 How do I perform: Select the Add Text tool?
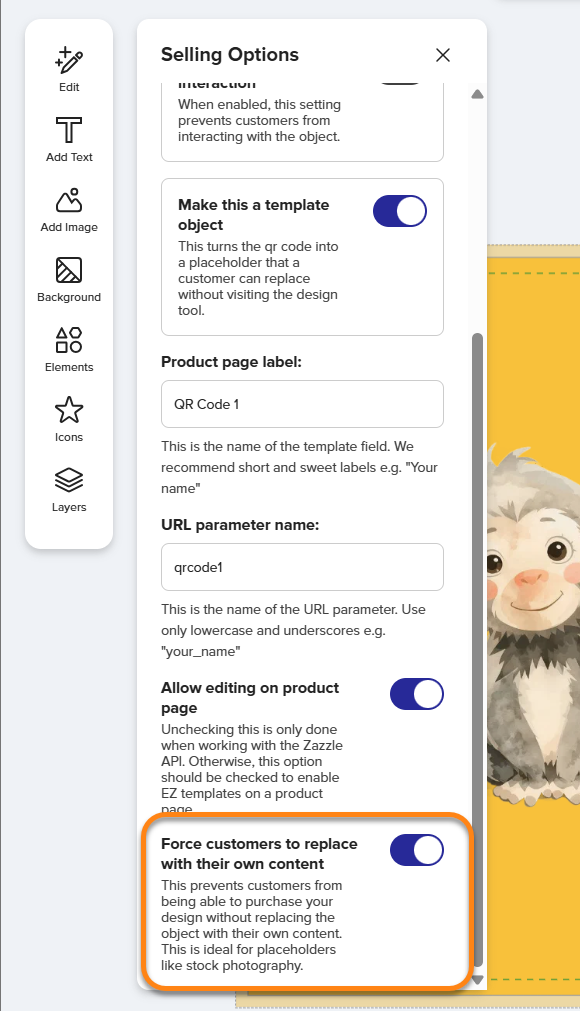(x=69, y=139)
